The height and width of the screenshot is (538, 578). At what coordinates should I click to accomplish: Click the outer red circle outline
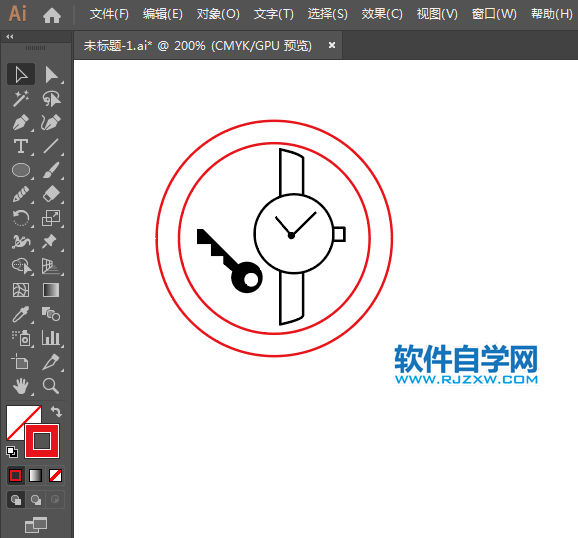[274, 121]
